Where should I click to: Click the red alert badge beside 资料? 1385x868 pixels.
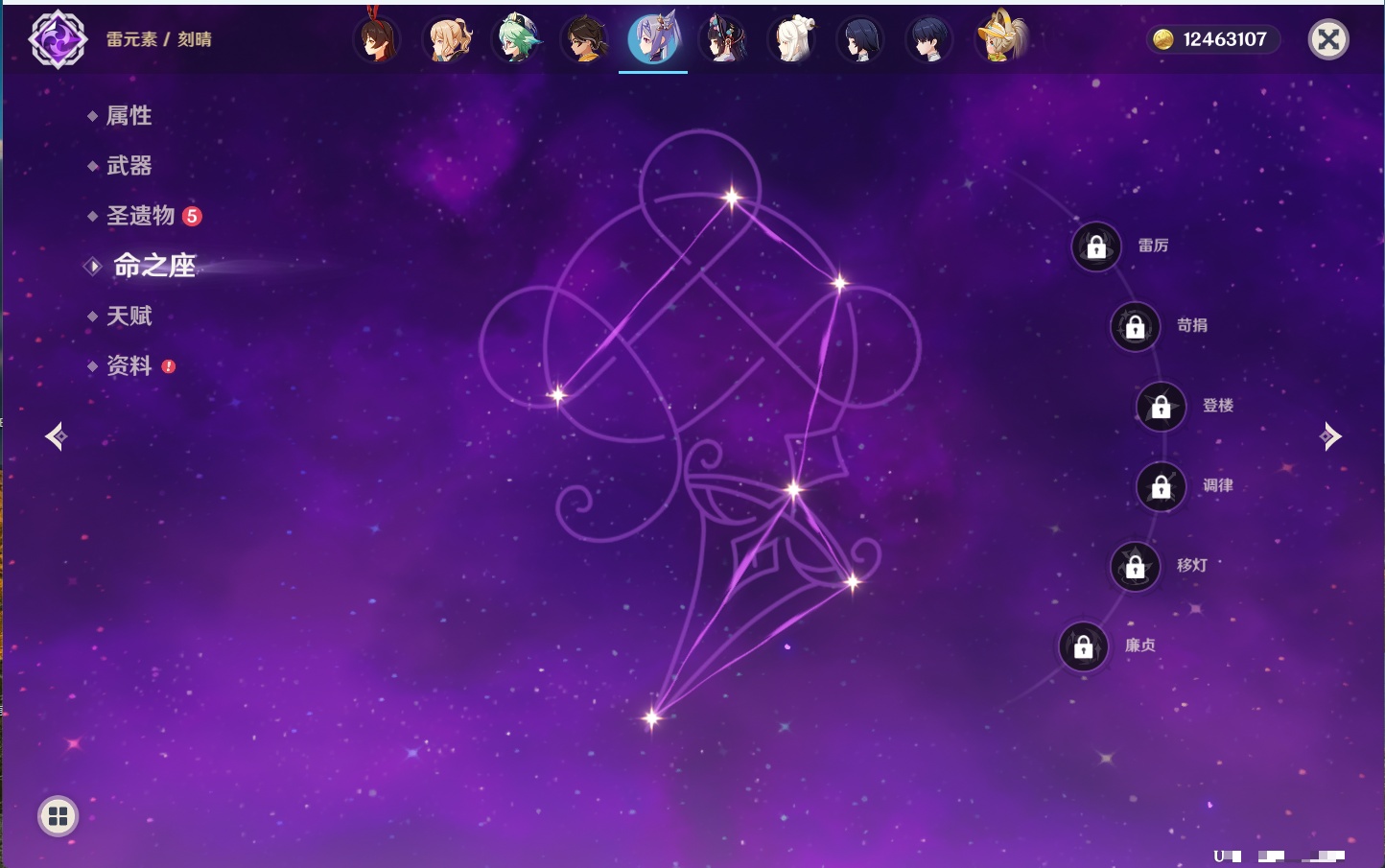pyautogui.click(x=169, y=366)
